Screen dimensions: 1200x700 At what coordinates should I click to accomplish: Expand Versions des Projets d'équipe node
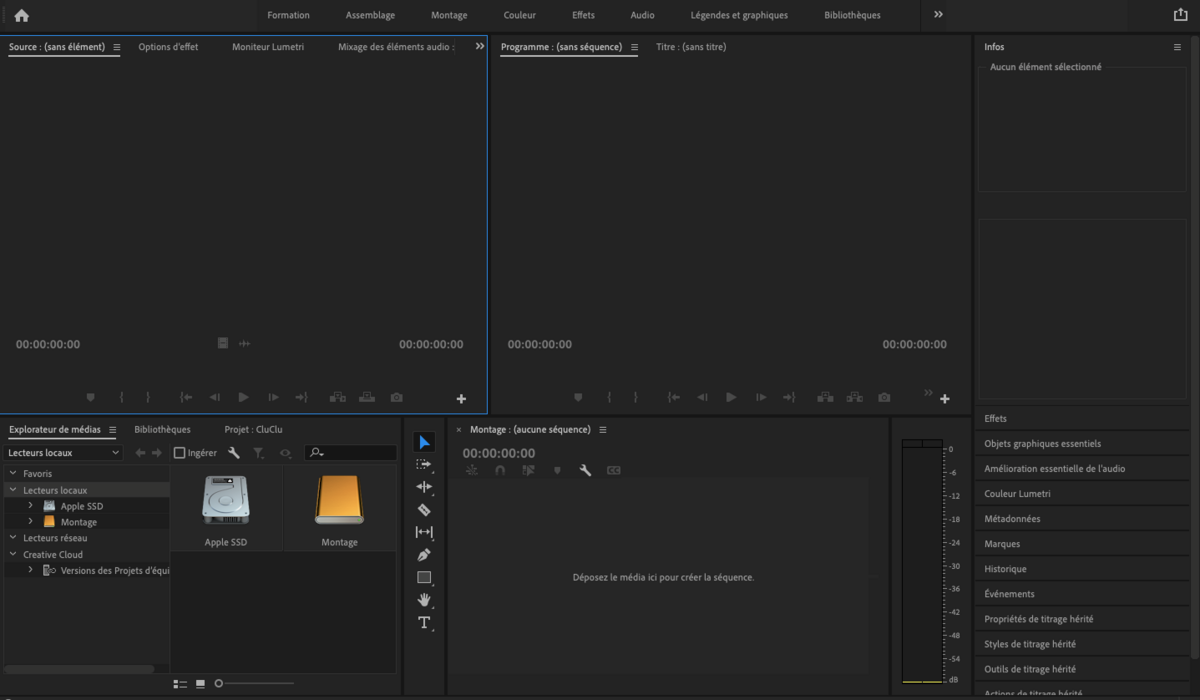(x=30, y=570)
